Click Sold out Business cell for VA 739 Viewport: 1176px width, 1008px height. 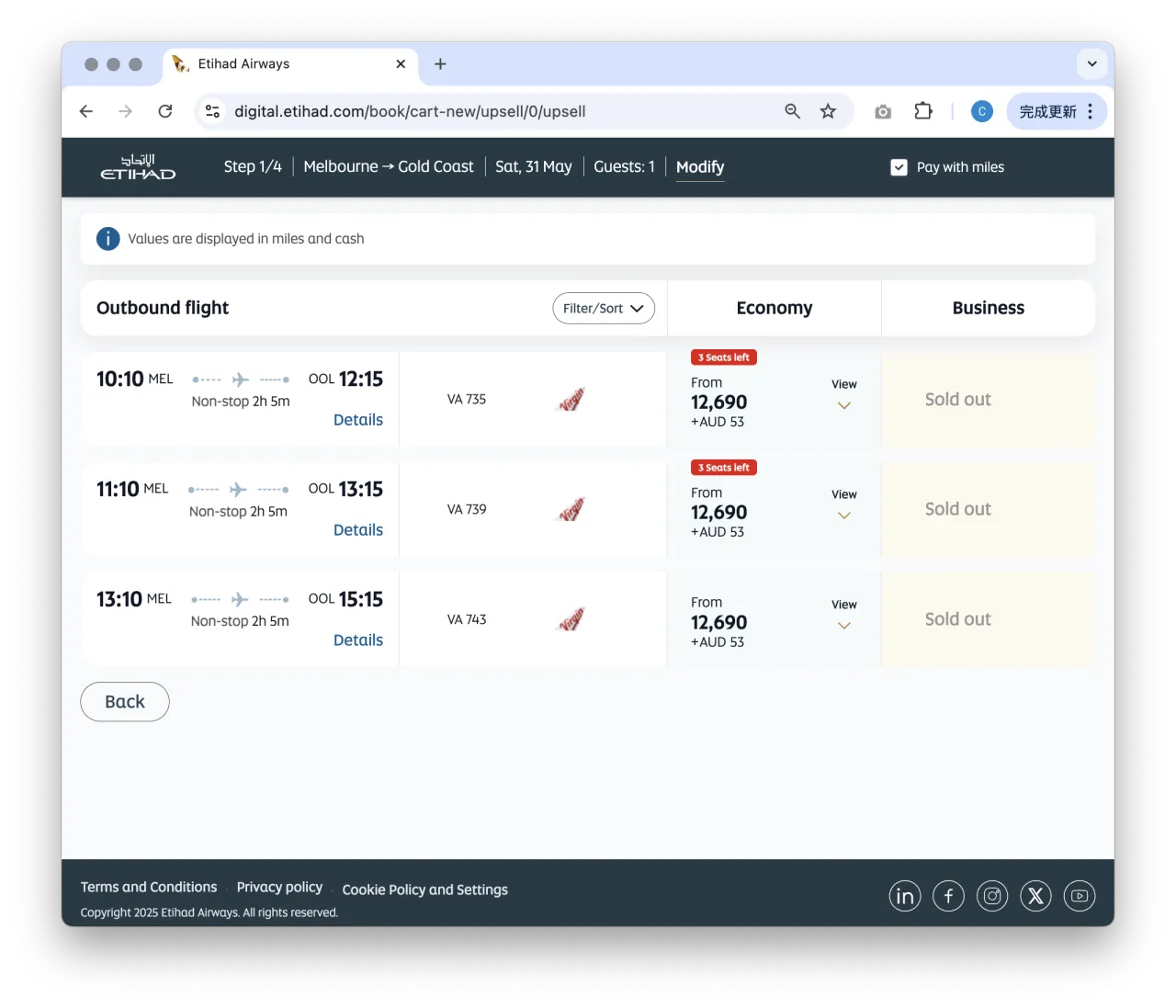[989, 509]
